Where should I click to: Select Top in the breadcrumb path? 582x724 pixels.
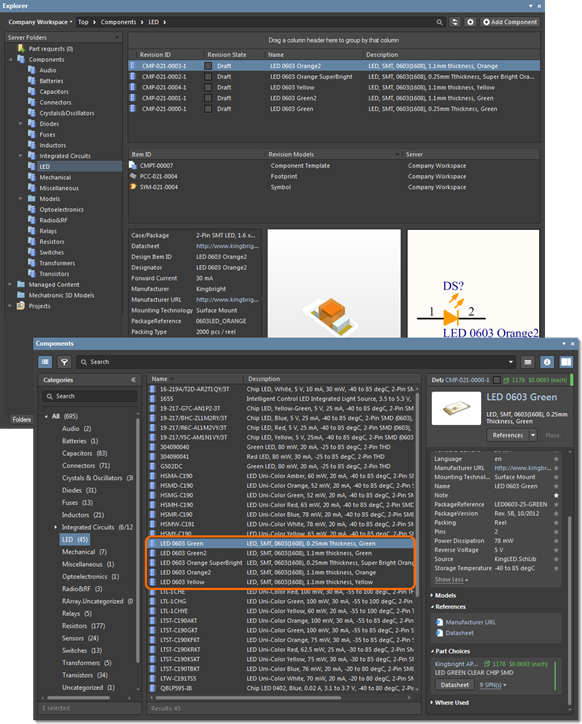pyautogui.click(x=83, y=22)
